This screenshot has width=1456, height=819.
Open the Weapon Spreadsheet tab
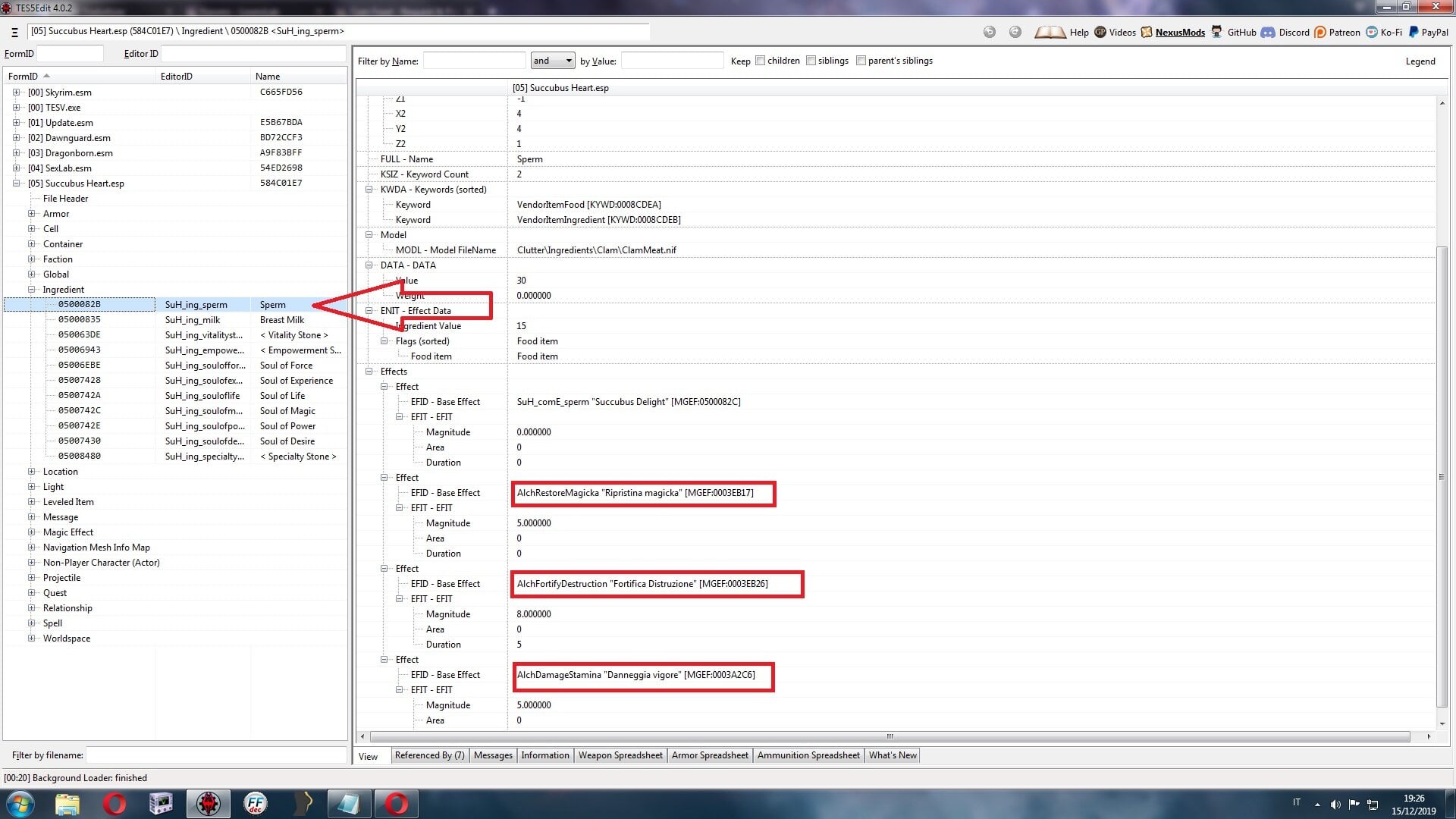click(x=620, y=755)
